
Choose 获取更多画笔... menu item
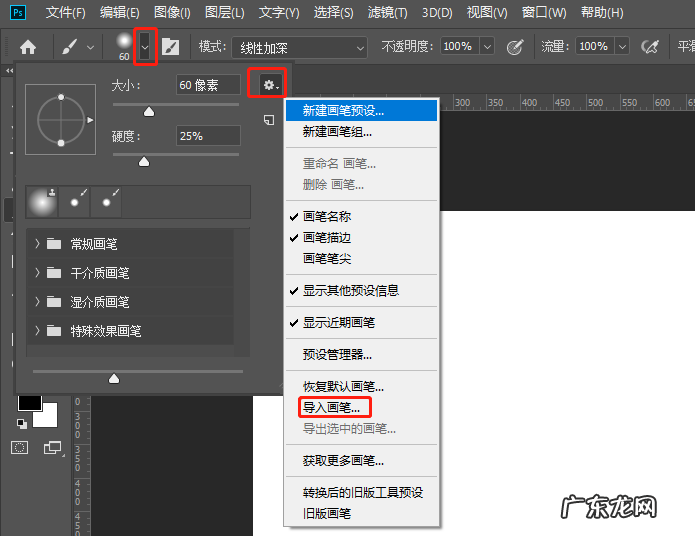pyautogui.click(x=361, y=461)
